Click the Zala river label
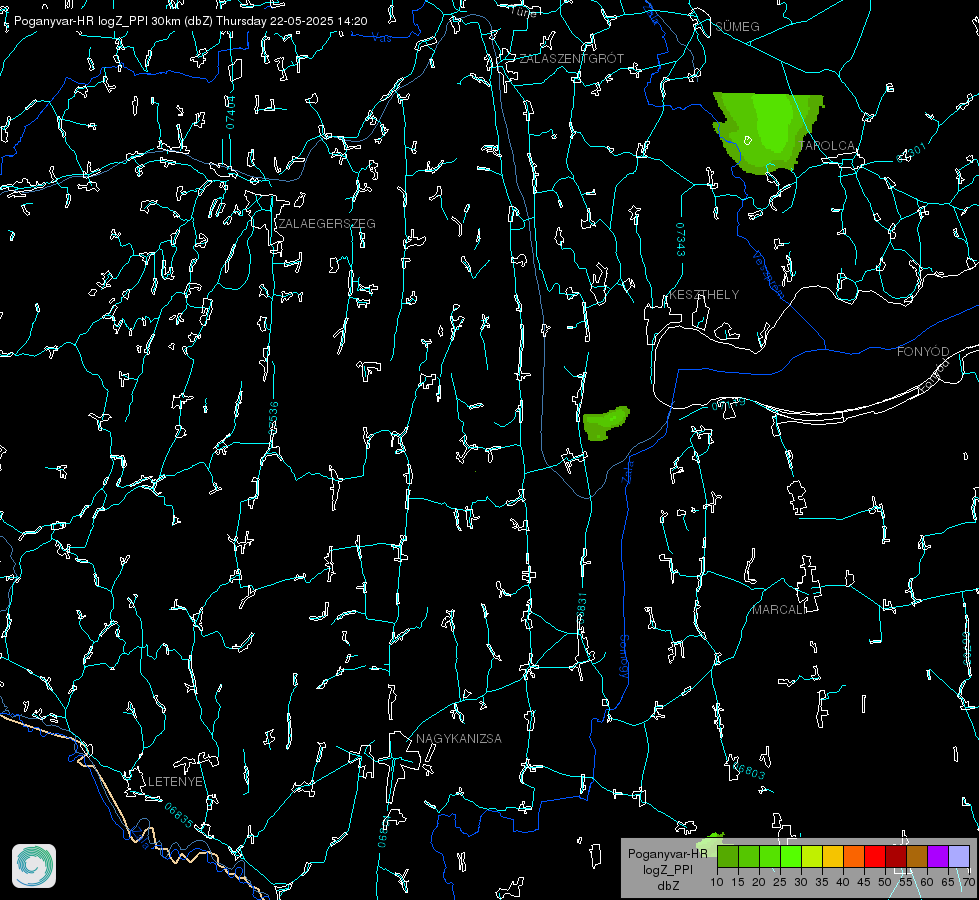979x900 pixels. point(627,470)
